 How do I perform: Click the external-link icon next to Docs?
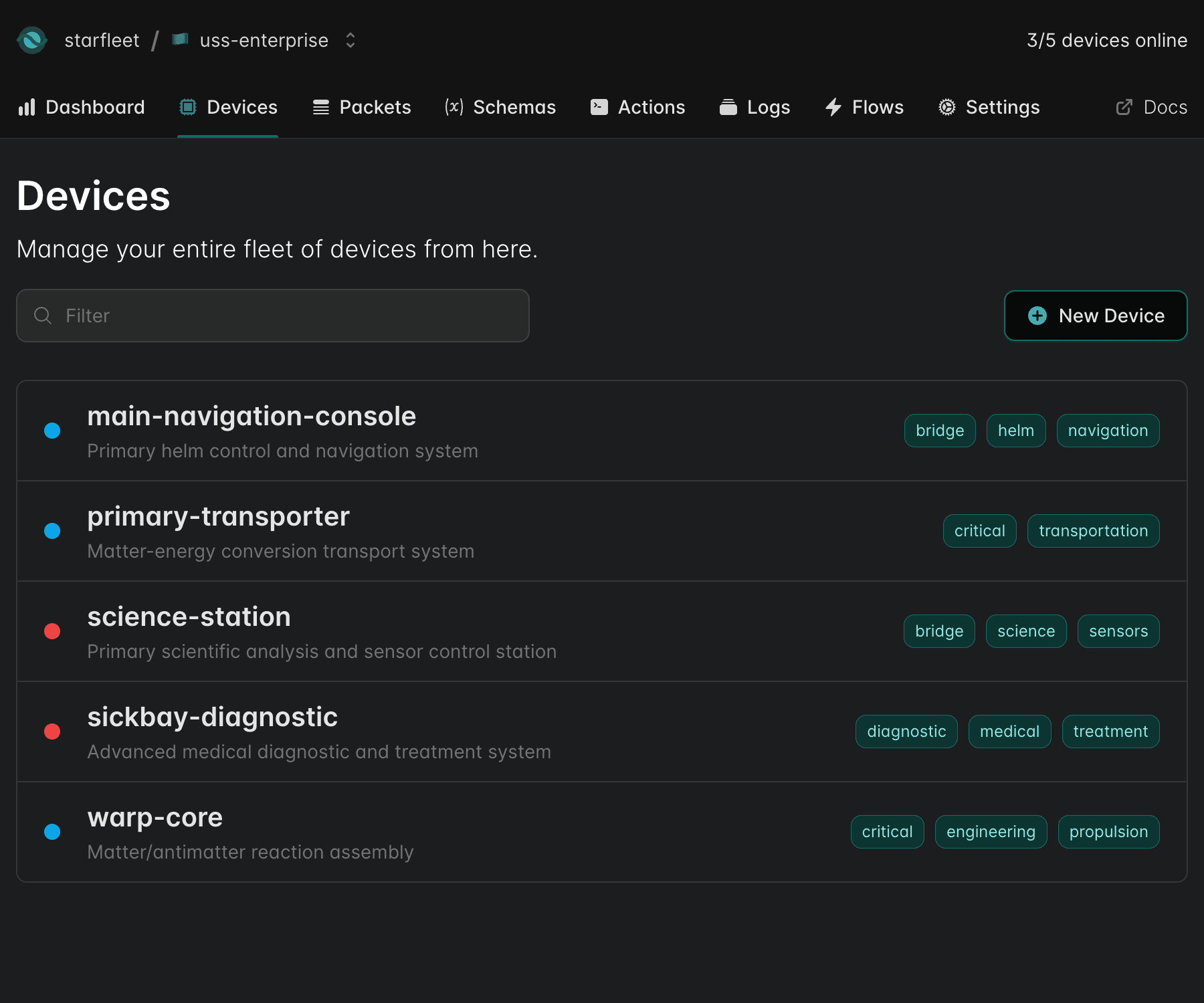(x=1124, y=107)
